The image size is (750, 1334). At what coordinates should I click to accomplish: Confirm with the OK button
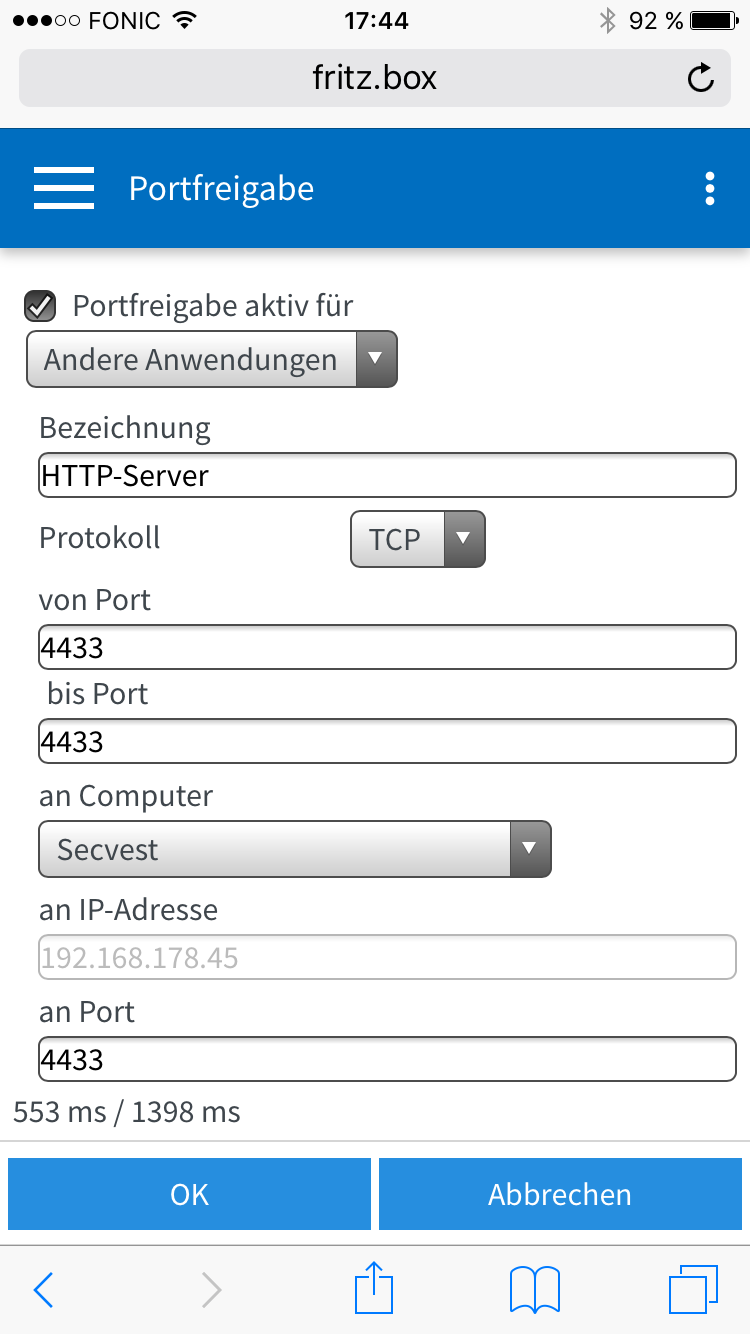[x=189, y=1194]
